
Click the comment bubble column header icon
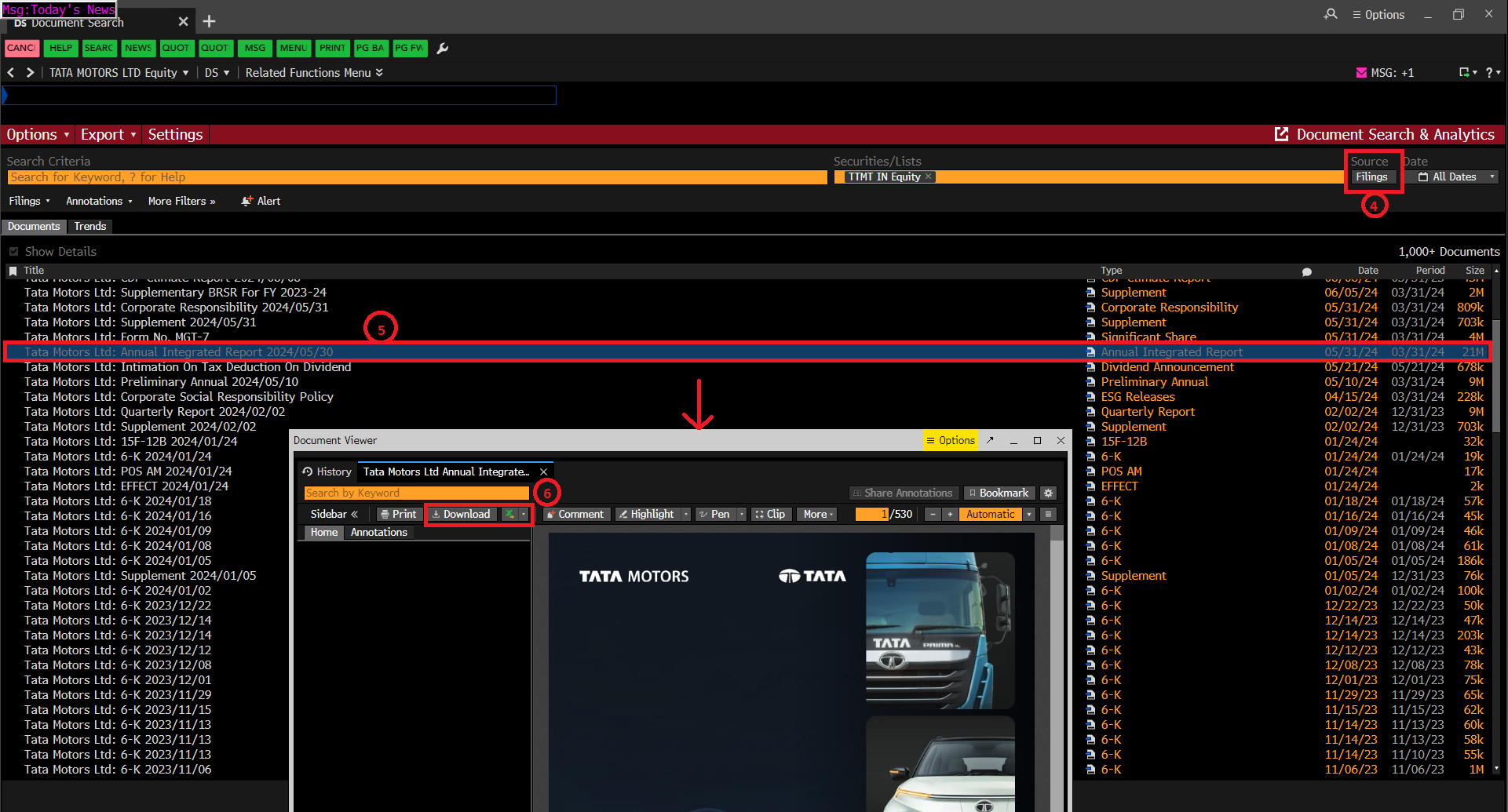coord(1307,271)
